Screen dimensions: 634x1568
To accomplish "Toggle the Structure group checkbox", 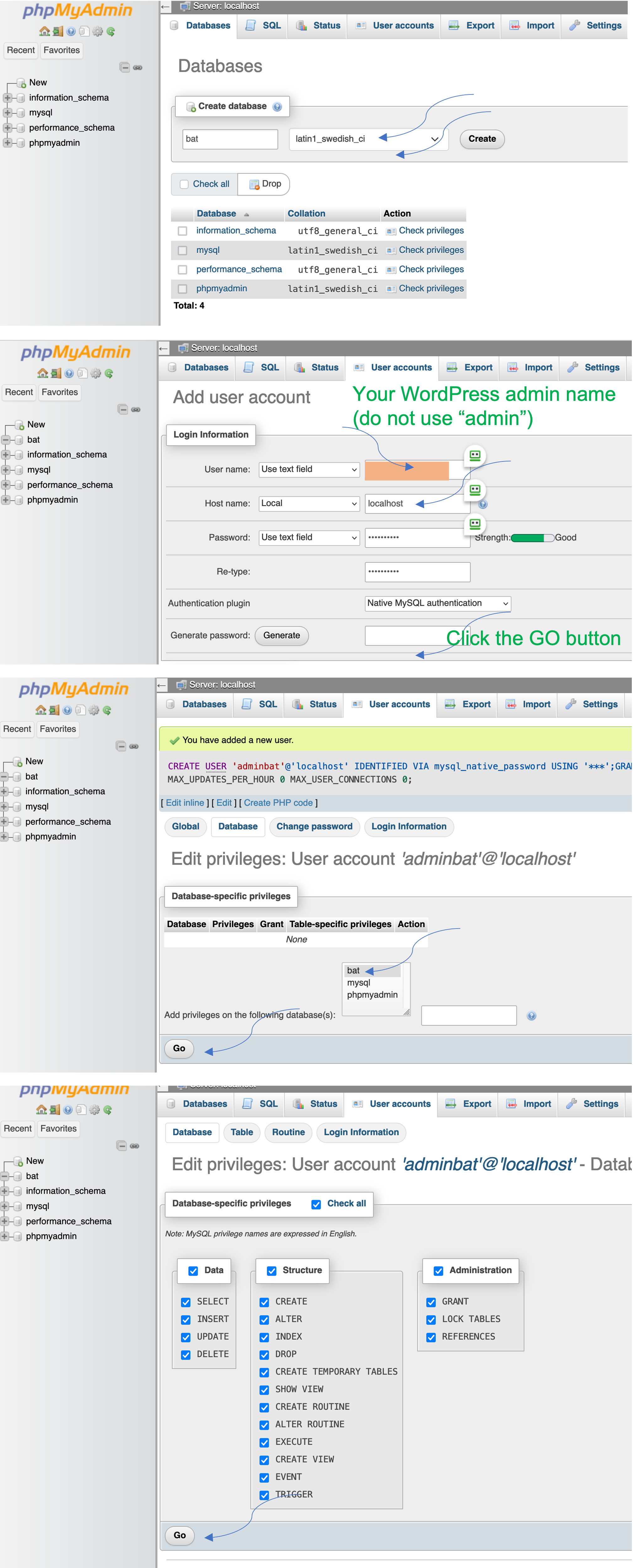I will pyautogui.click(x=272, y=1271).
